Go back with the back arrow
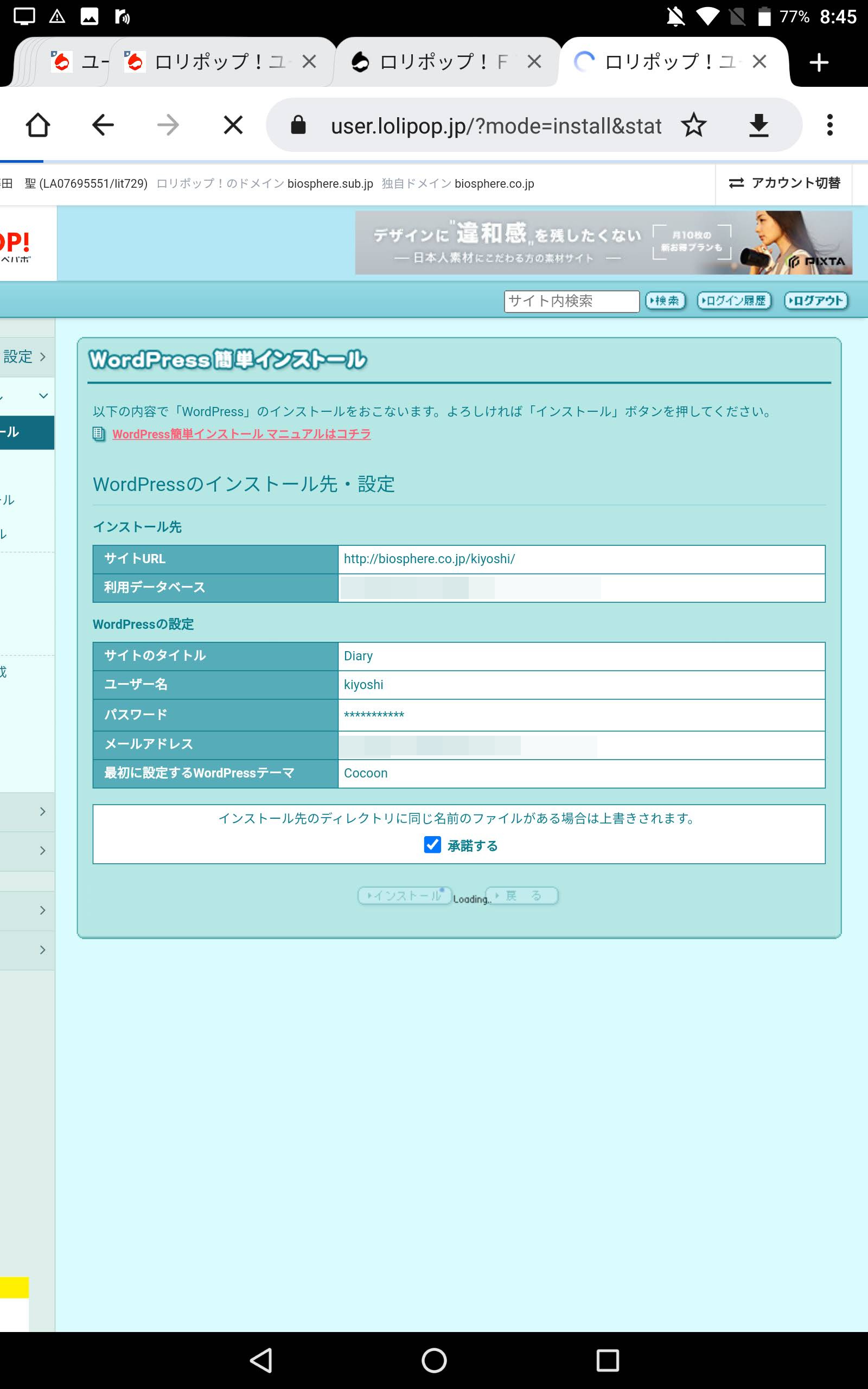The image size is (868, 1389). pos(103,125)
